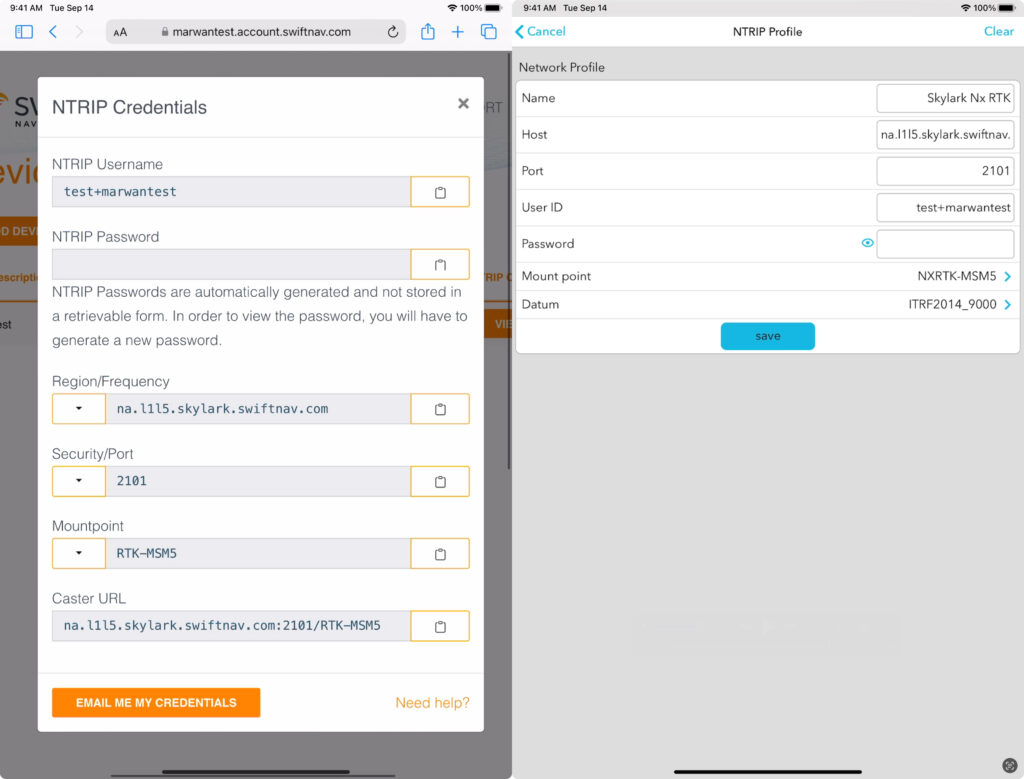Click the Need help? link

pyautogui.click(x=432, y=703)
